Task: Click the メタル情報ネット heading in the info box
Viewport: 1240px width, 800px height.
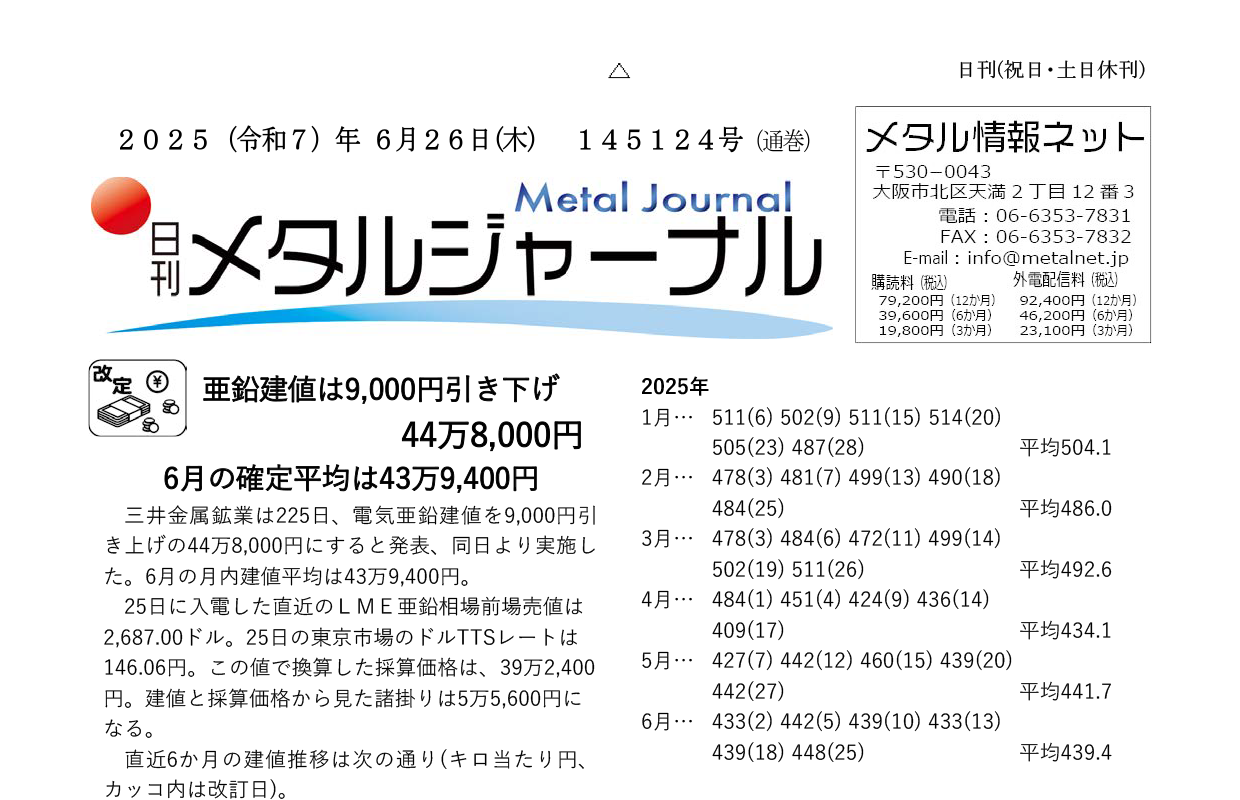Action: pos(1004,135)
